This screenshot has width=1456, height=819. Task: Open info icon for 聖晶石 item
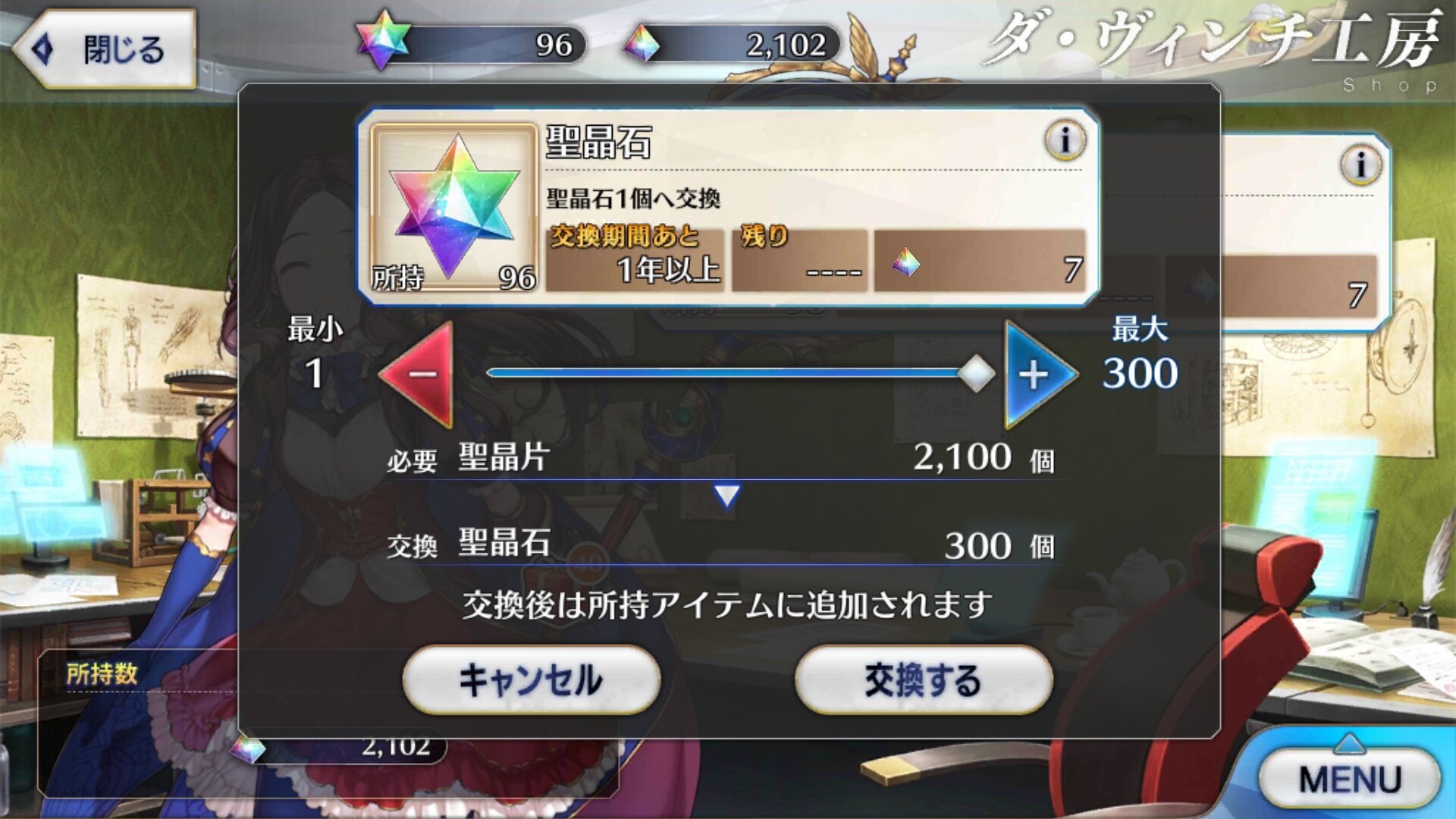click(1065, 140)
